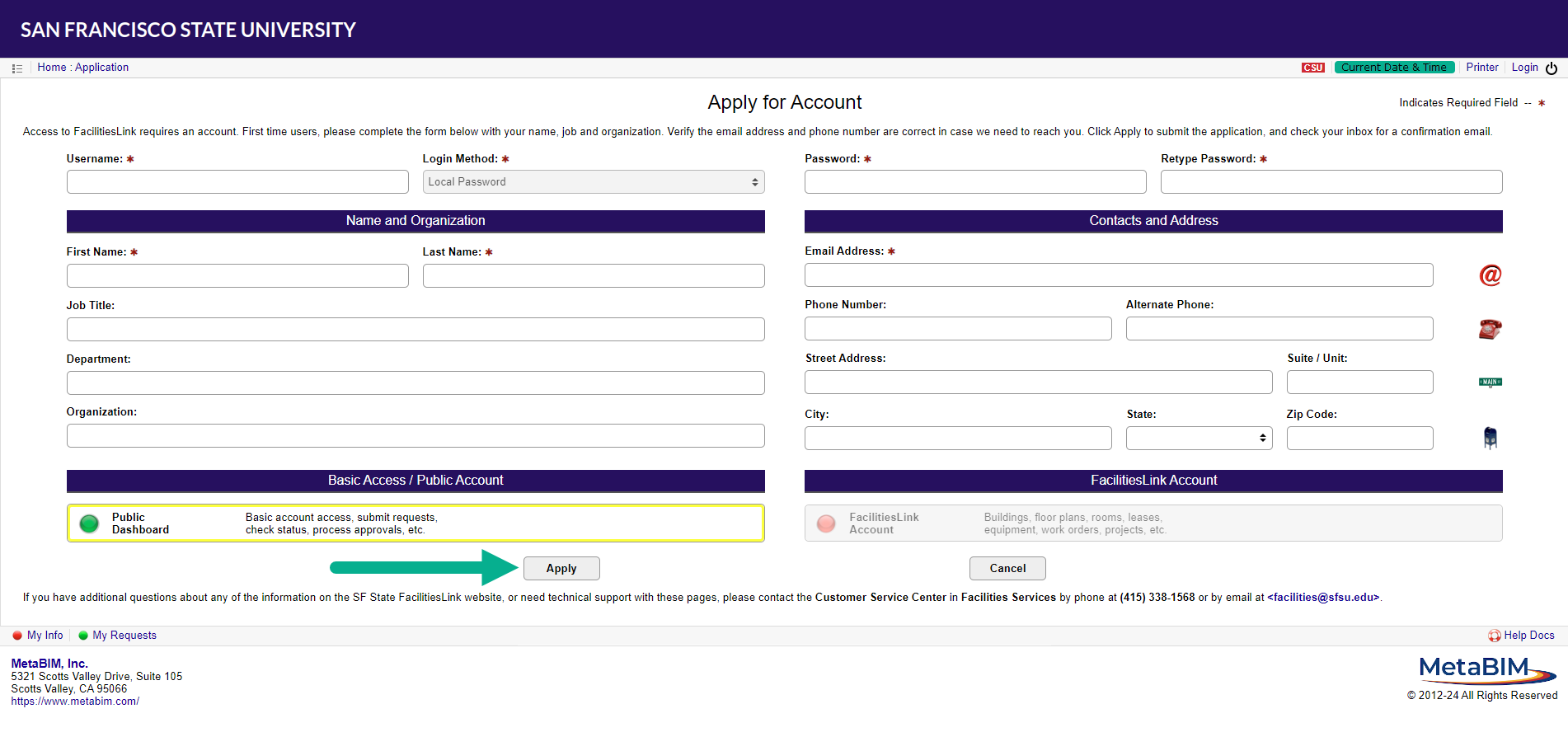Select the Organization input field
1568x751 pixels.
415,436
